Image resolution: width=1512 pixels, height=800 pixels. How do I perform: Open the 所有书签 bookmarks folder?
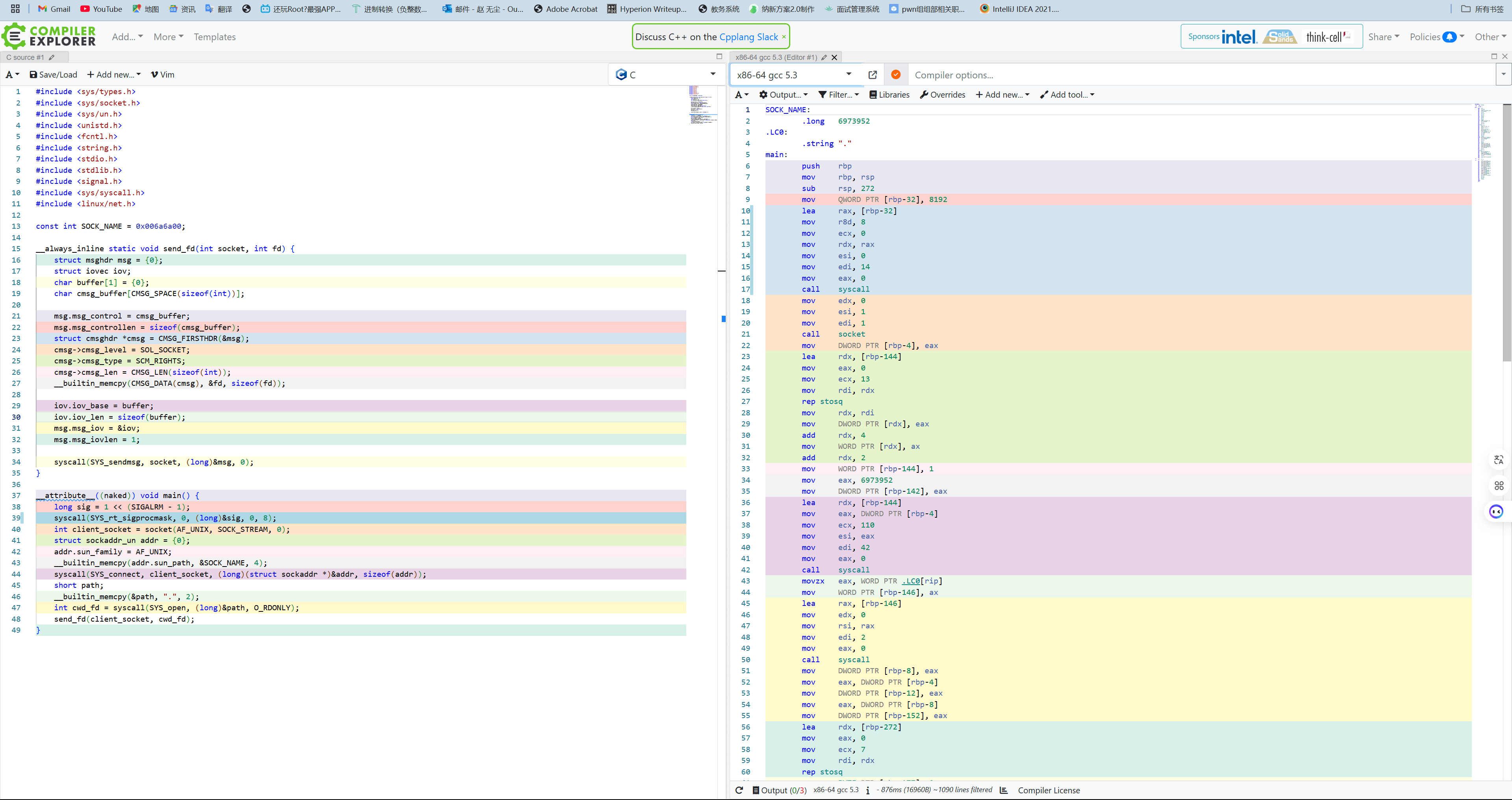(x=1482, y=9)
